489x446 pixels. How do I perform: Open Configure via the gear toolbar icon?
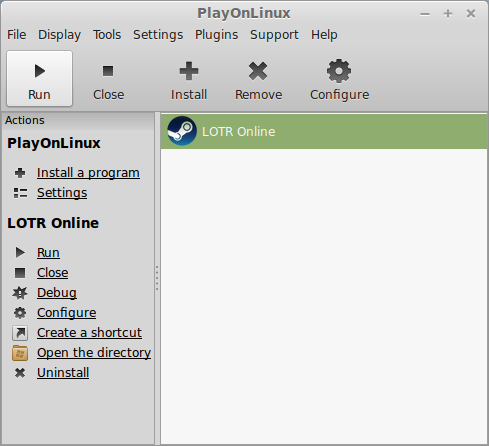(339, 71)
